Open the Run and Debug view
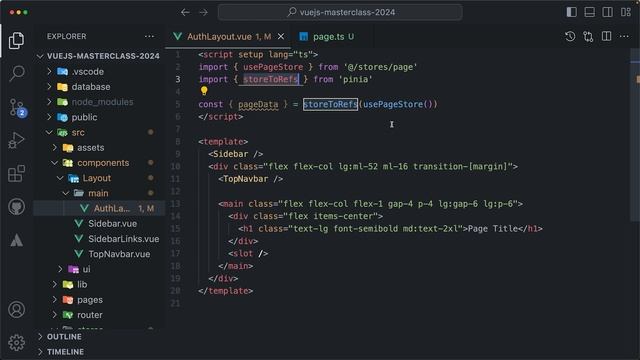Image resolution: width=640 pixels, height=360 pixels. tap(16, 140)
